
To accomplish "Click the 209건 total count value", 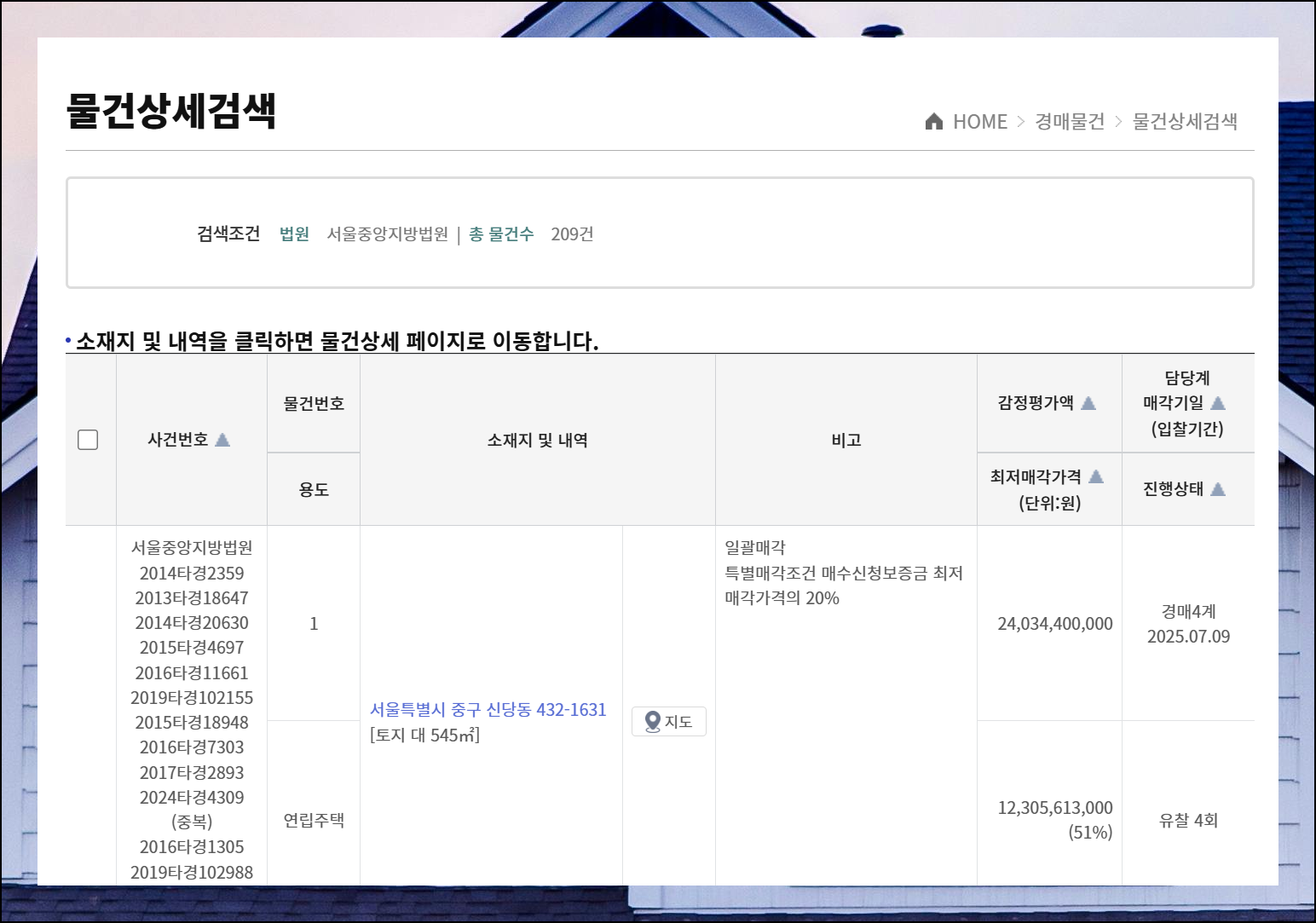I will 572,234.
